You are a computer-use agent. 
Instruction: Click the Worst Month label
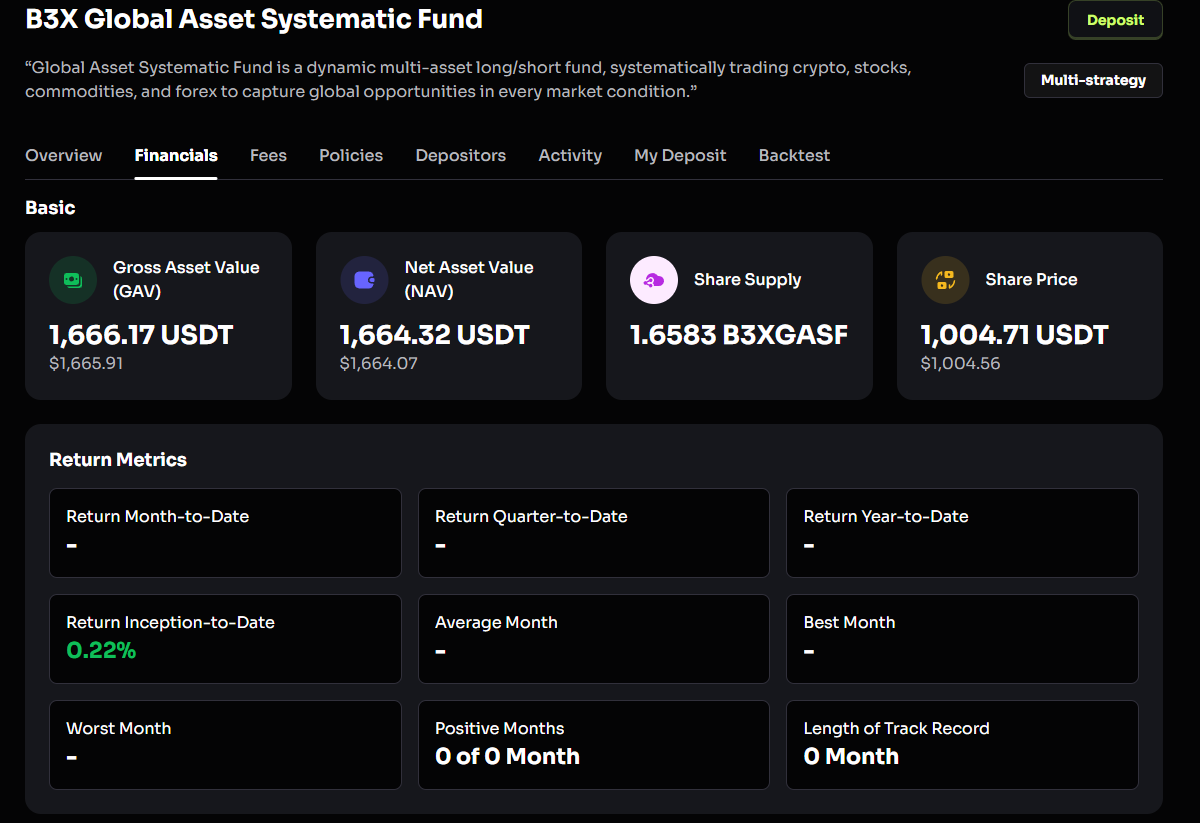click(118, 728)
